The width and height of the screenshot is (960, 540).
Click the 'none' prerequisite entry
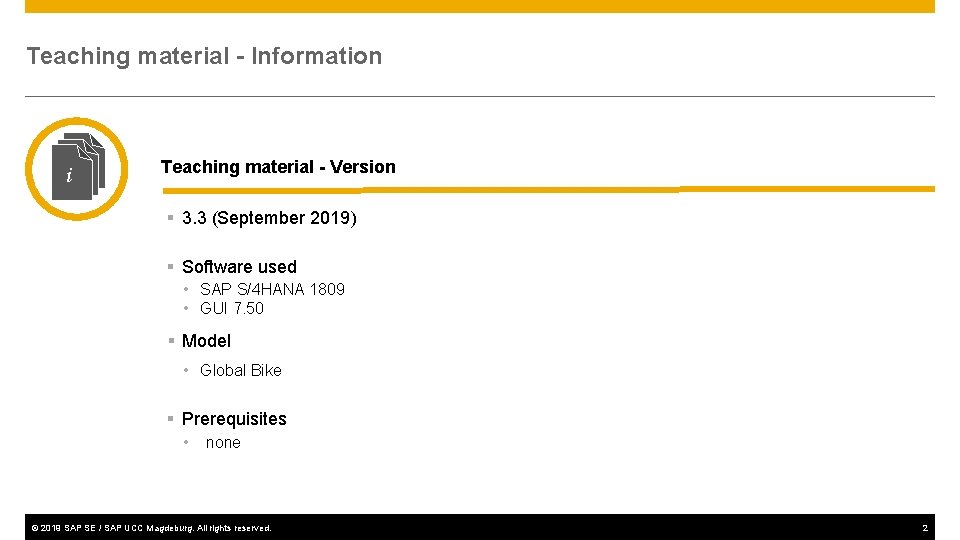tap(223, 443)
